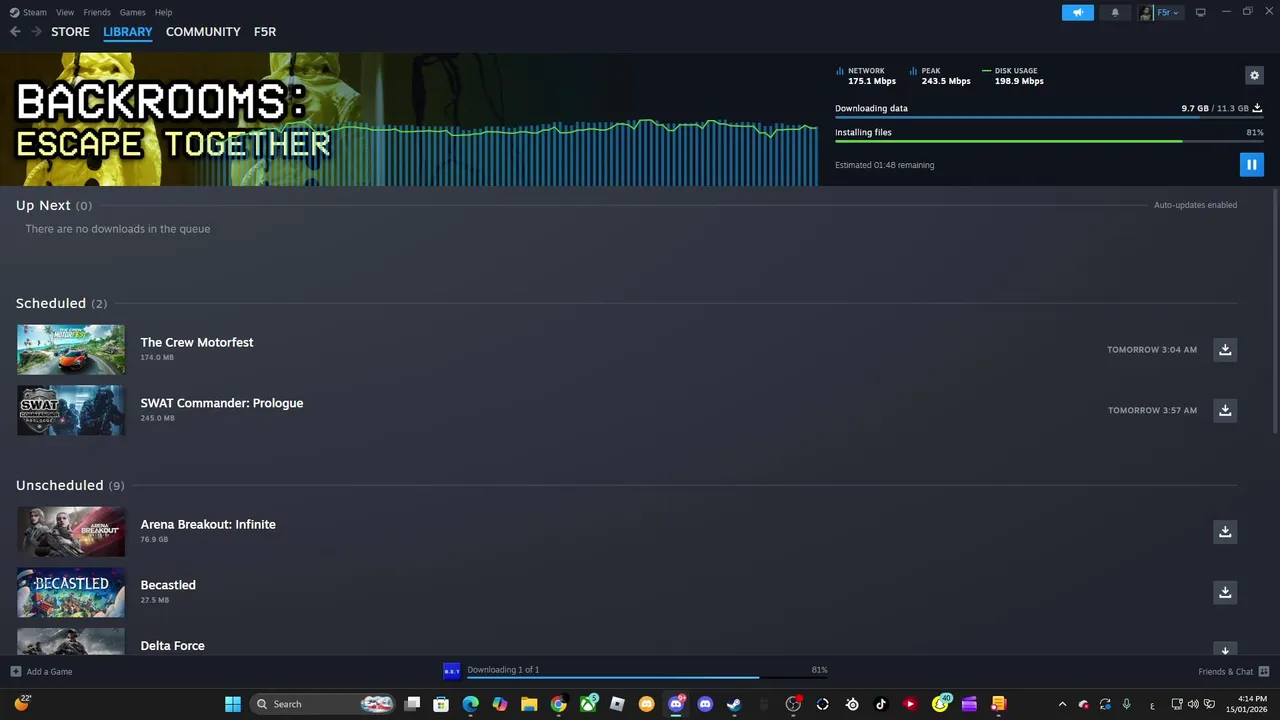The height and width of the screenshot is (720, 1280).
Task: Open Steam announcements megaphone
Action: coord(1077,12)
